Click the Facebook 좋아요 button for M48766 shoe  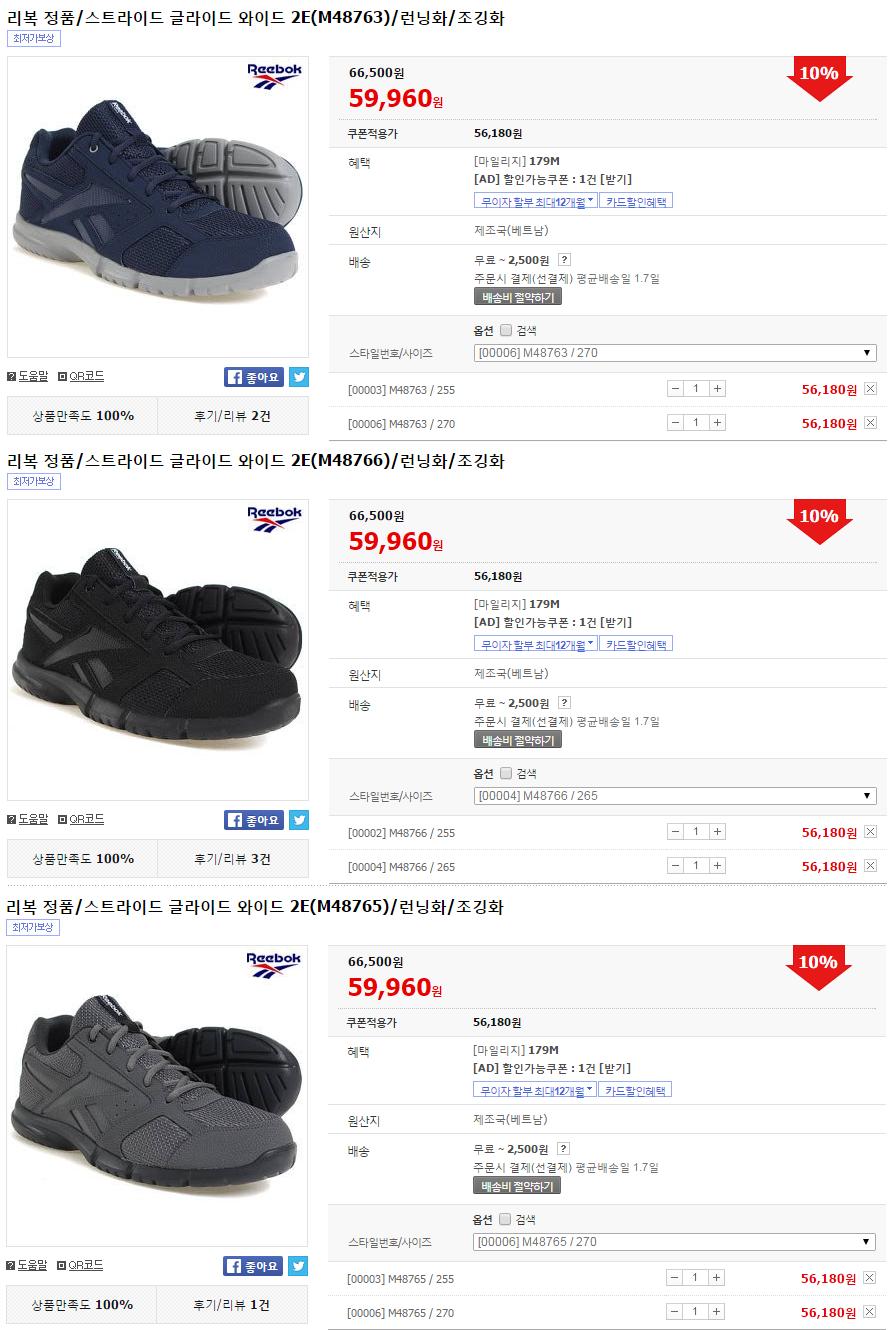[254, 820]
